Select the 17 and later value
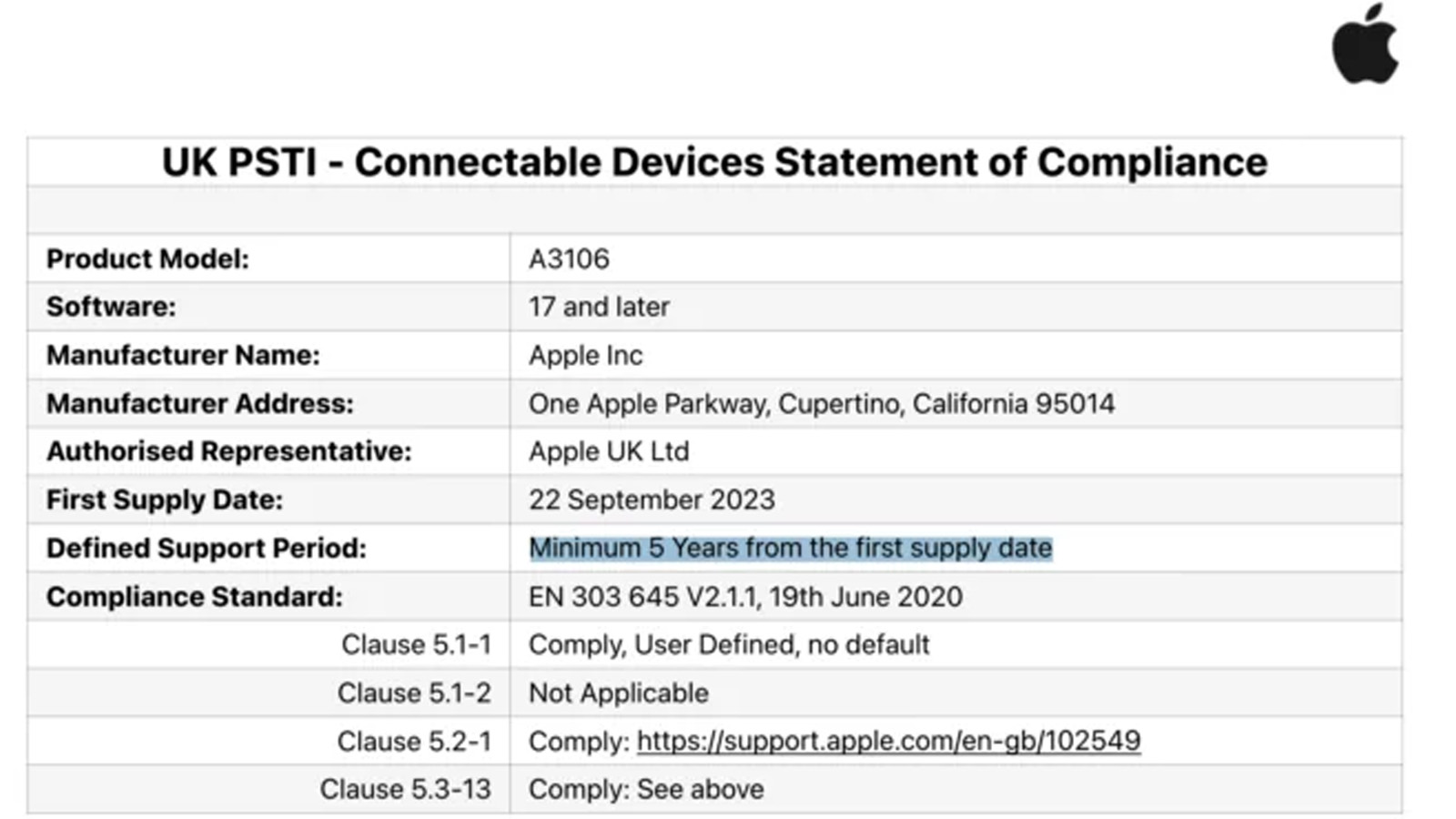The image size is (1456, 819). point(599,307)
